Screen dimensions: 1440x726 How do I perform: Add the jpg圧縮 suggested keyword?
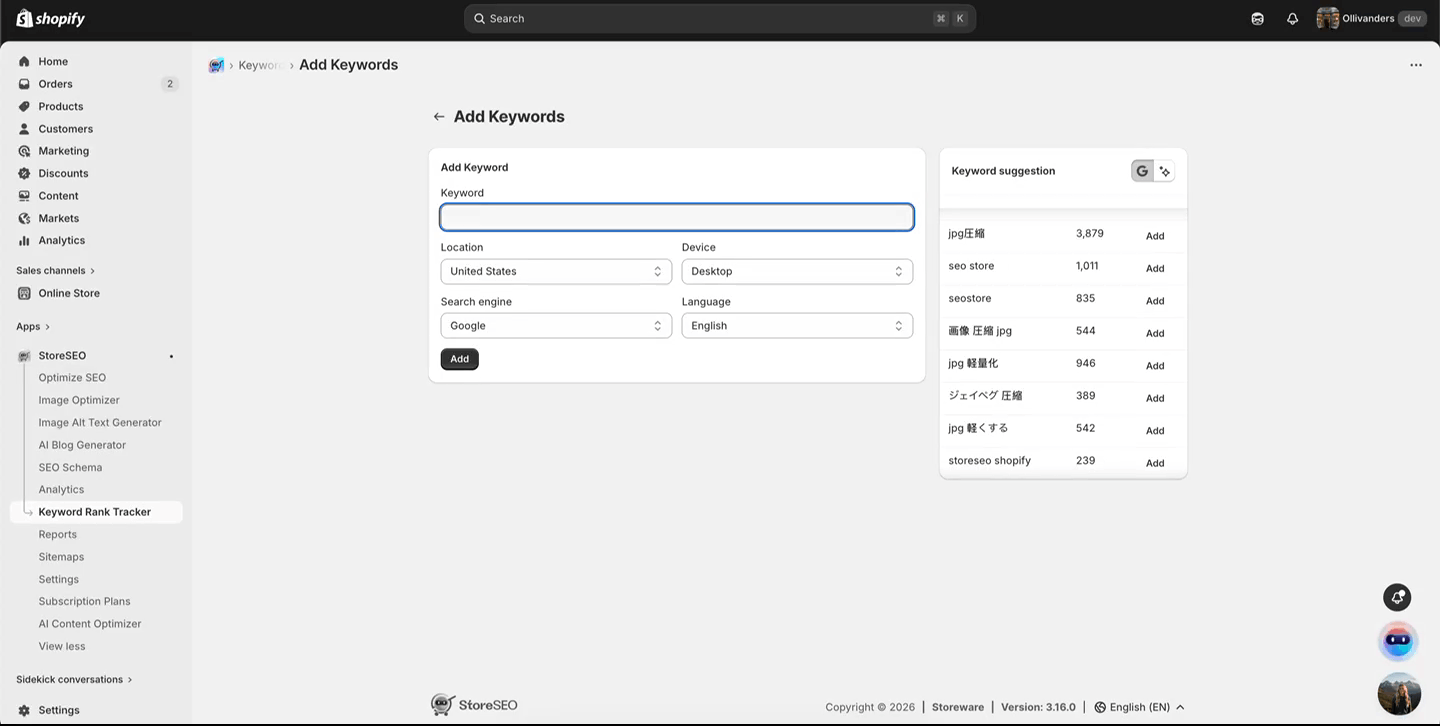tap(1154, 236)
